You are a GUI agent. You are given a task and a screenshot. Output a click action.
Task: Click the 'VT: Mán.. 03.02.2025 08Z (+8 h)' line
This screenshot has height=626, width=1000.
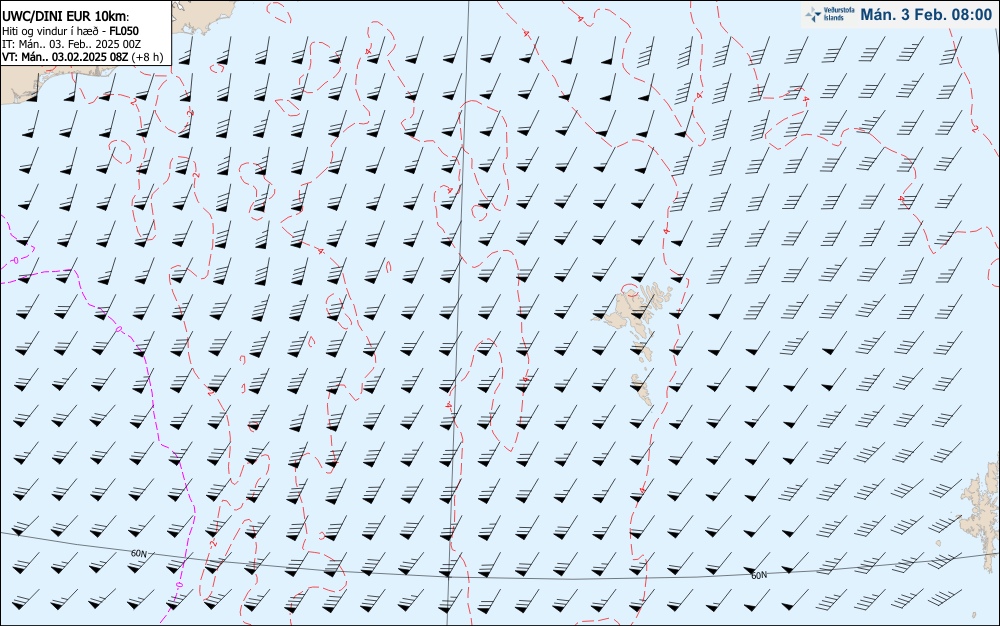82,57
